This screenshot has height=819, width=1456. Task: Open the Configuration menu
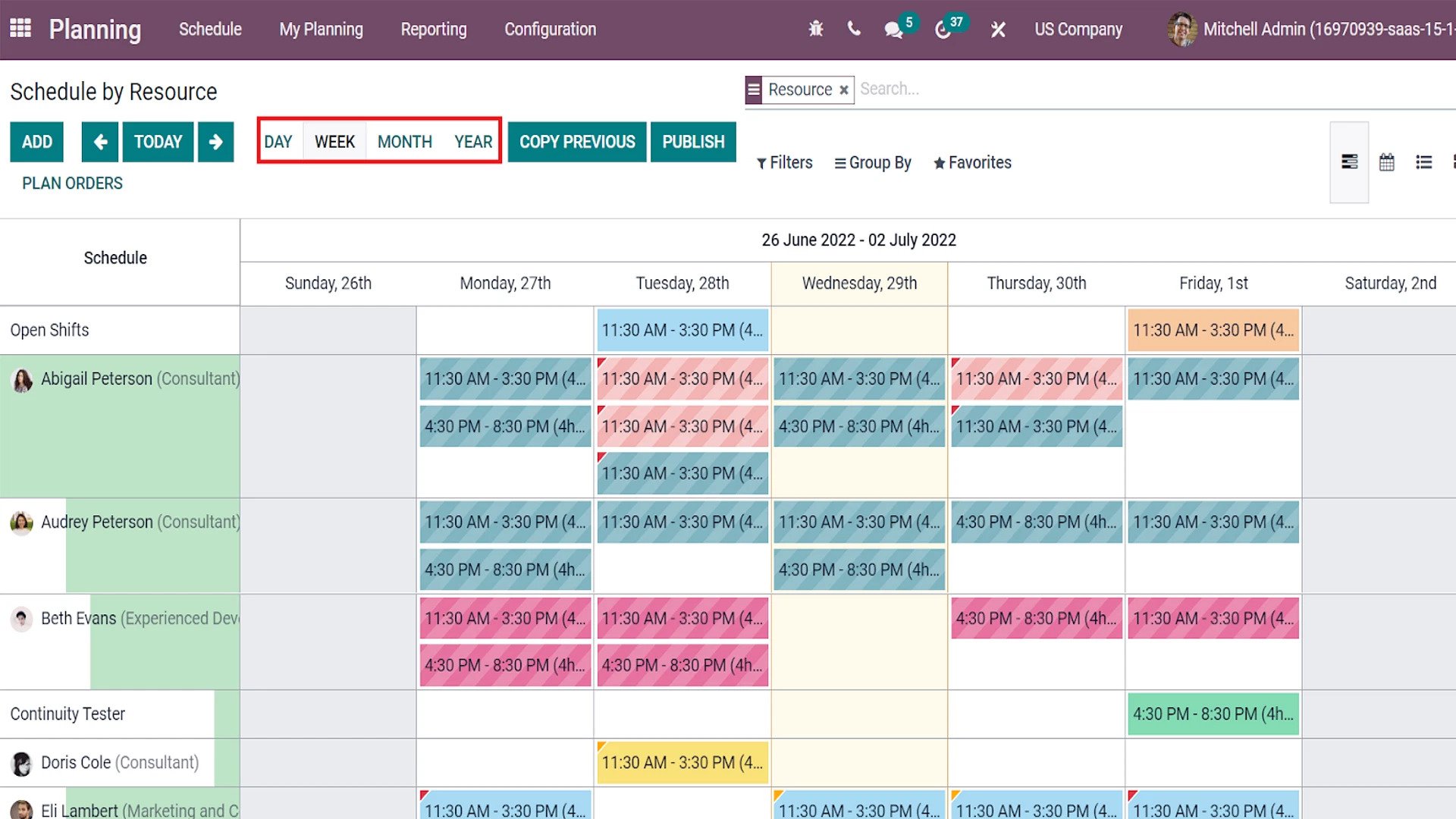click(x=551, y=30)
